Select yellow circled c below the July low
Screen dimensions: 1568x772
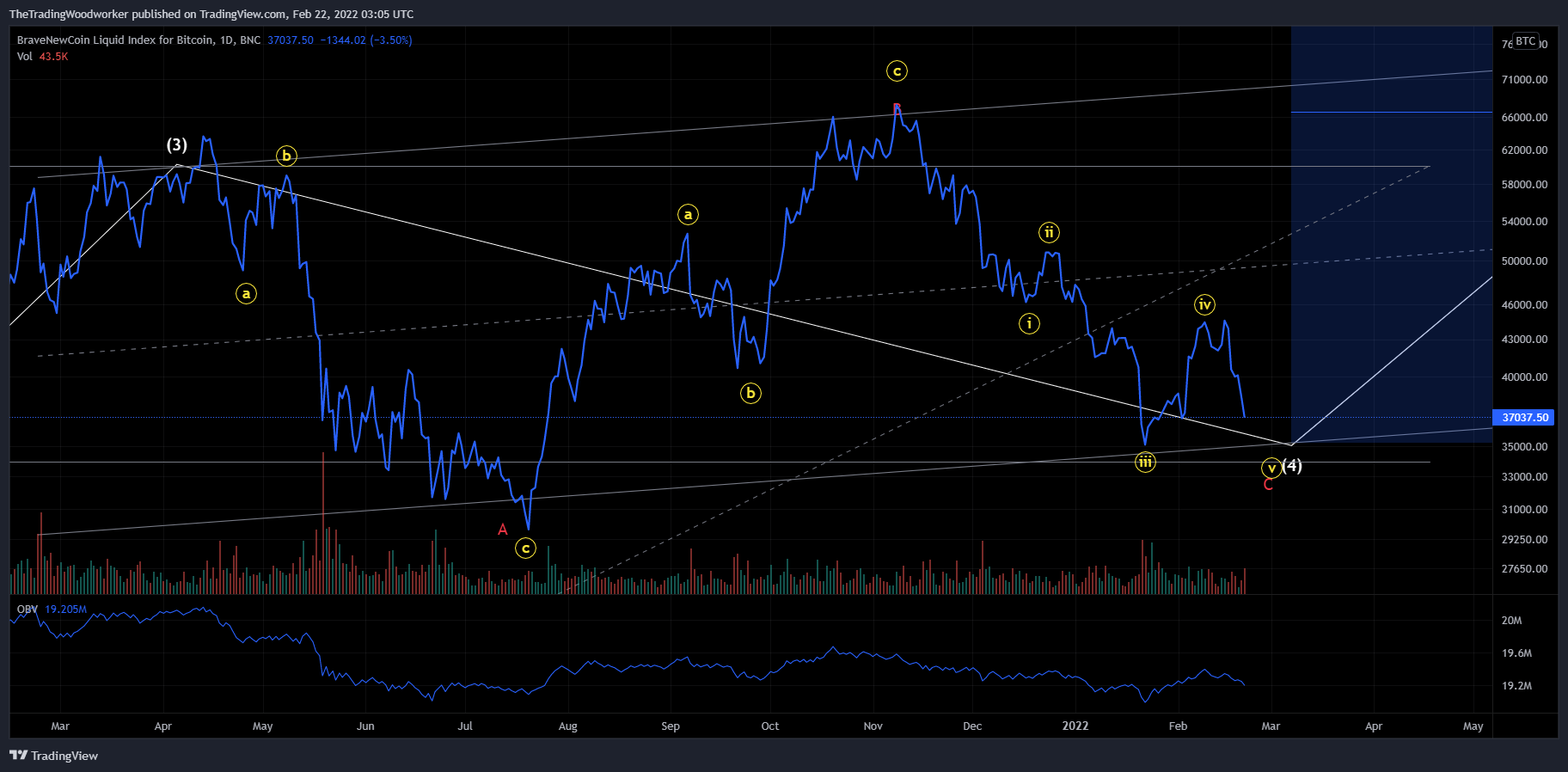click(x=525, y=548)
